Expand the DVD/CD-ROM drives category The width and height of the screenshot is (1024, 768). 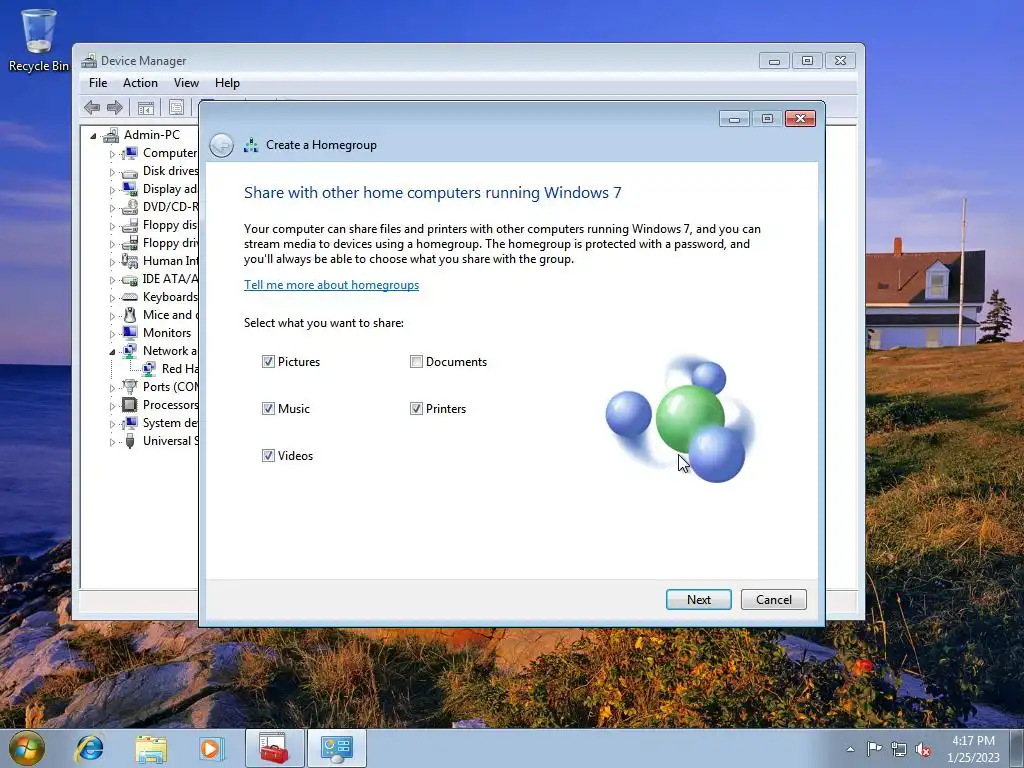pyautogui.click(x=112, y=208)
